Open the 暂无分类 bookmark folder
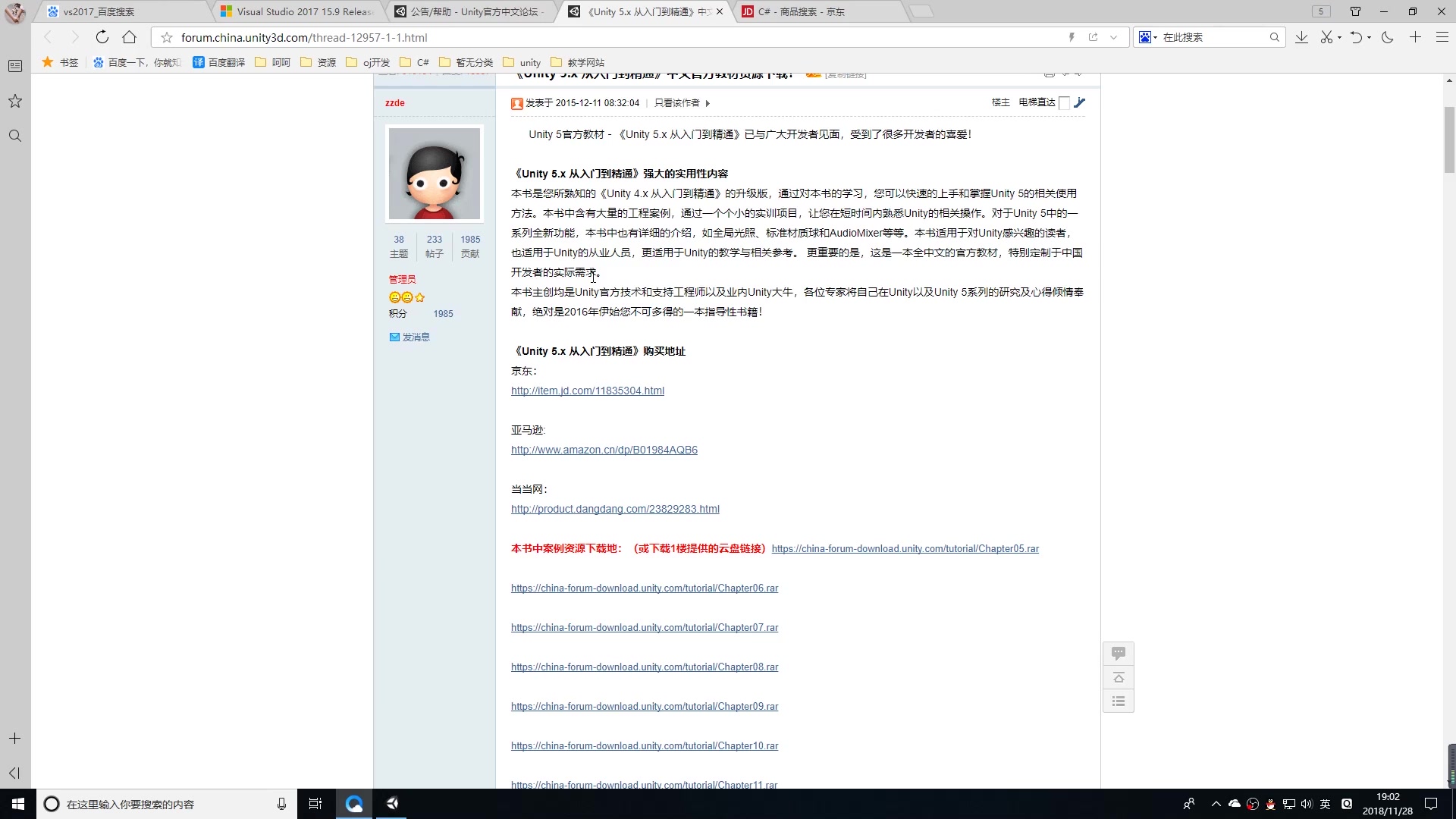The height and width of the screenshot is (819, 1456). coord(466,62)
